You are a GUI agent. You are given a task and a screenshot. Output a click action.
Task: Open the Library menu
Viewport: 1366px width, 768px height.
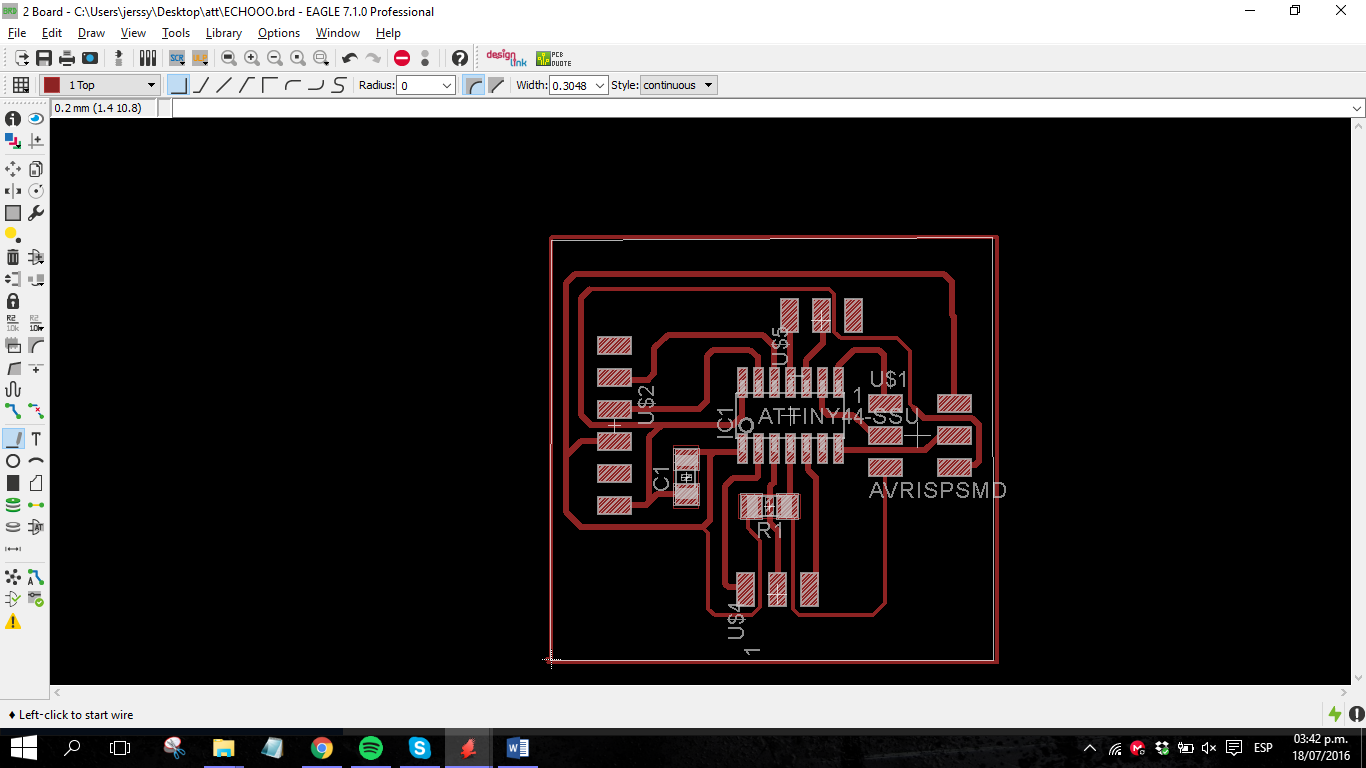tap(224, 33)
